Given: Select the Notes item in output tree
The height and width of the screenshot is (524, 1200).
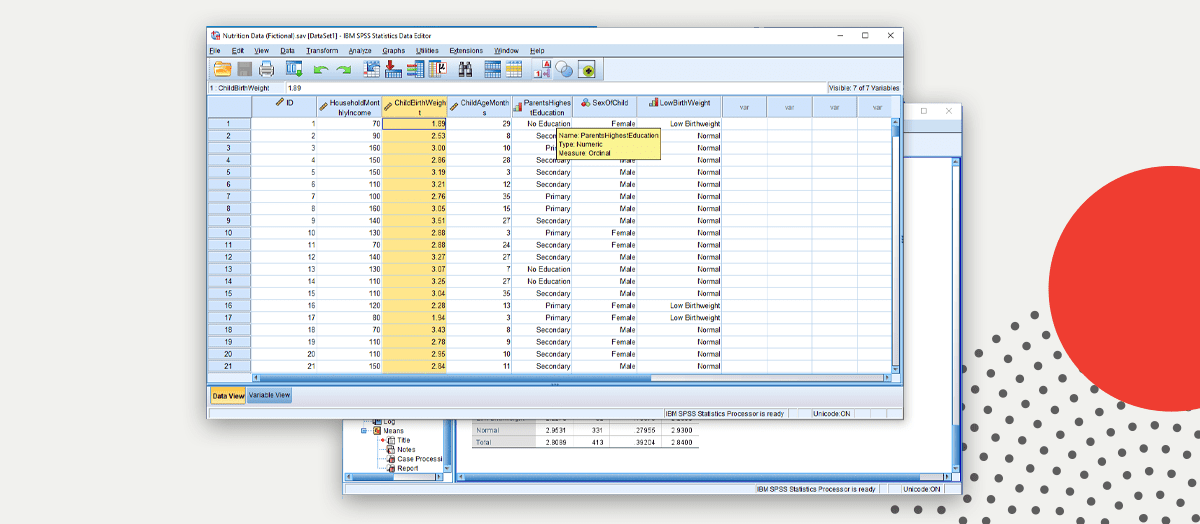Looking at the screenshot, I should point(405,449).
